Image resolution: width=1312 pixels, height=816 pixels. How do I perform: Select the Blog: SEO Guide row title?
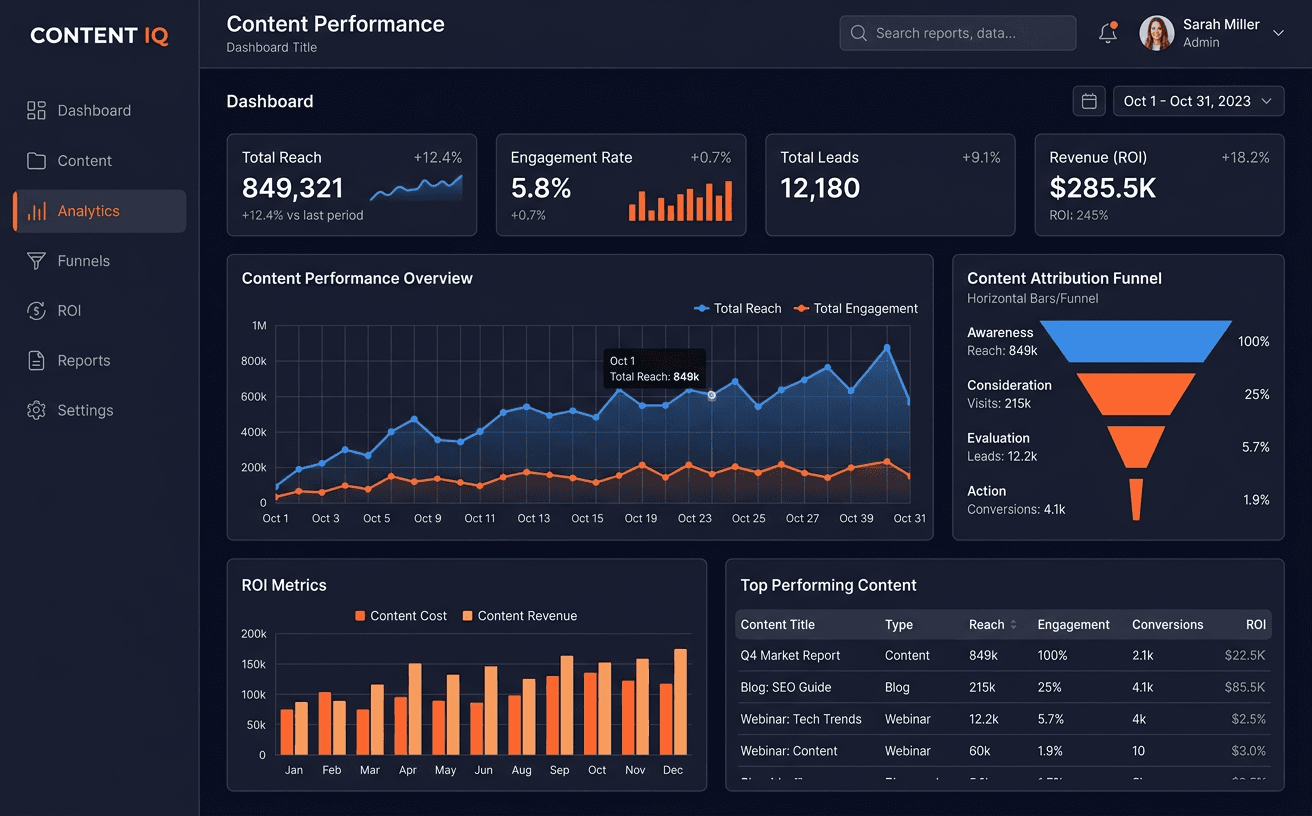[786, 688]
